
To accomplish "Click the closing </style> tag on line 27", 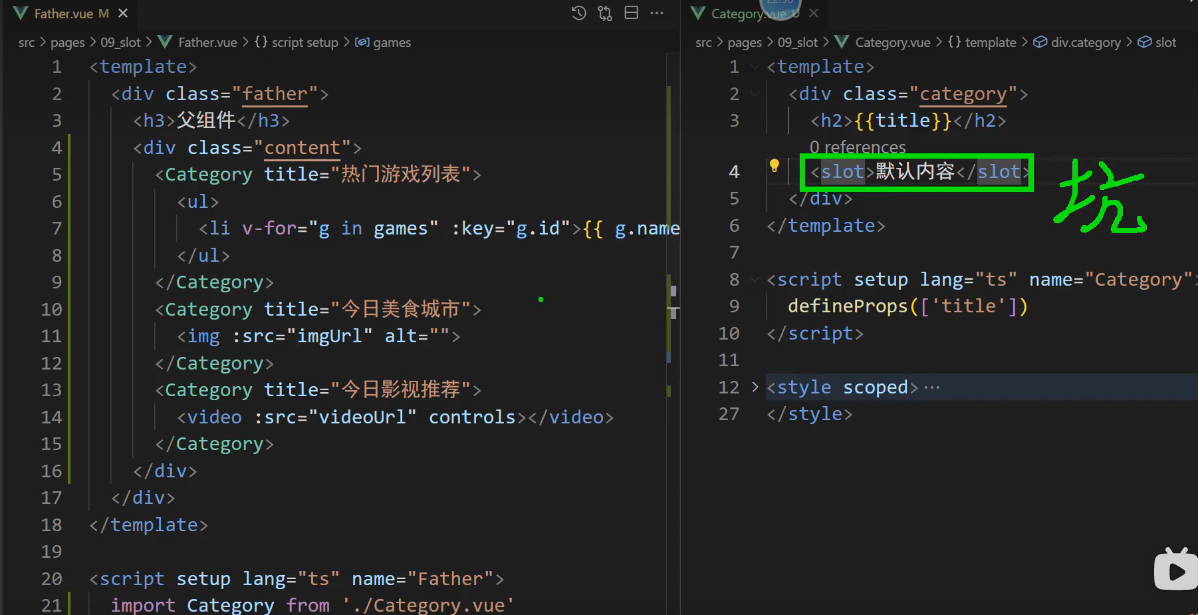I will [x=809, y=414].
